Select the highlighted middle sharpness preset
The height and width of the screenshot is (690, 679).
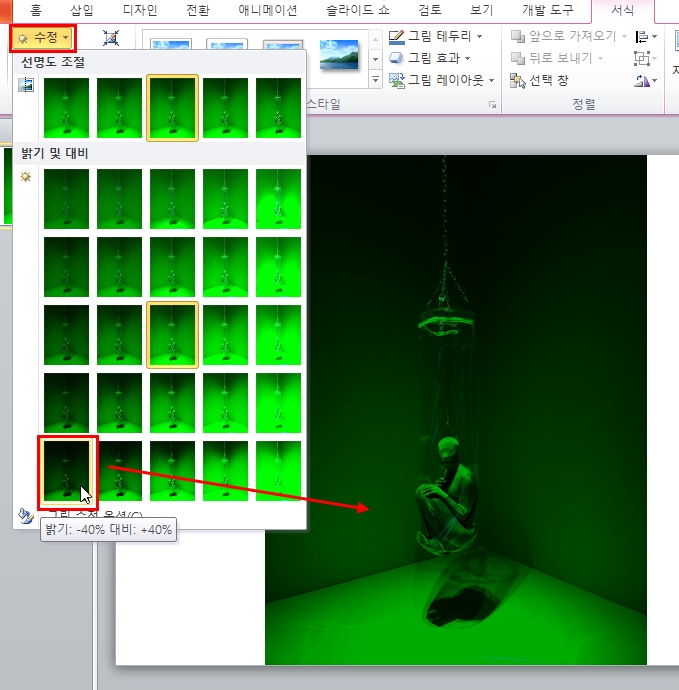[173, 108]
